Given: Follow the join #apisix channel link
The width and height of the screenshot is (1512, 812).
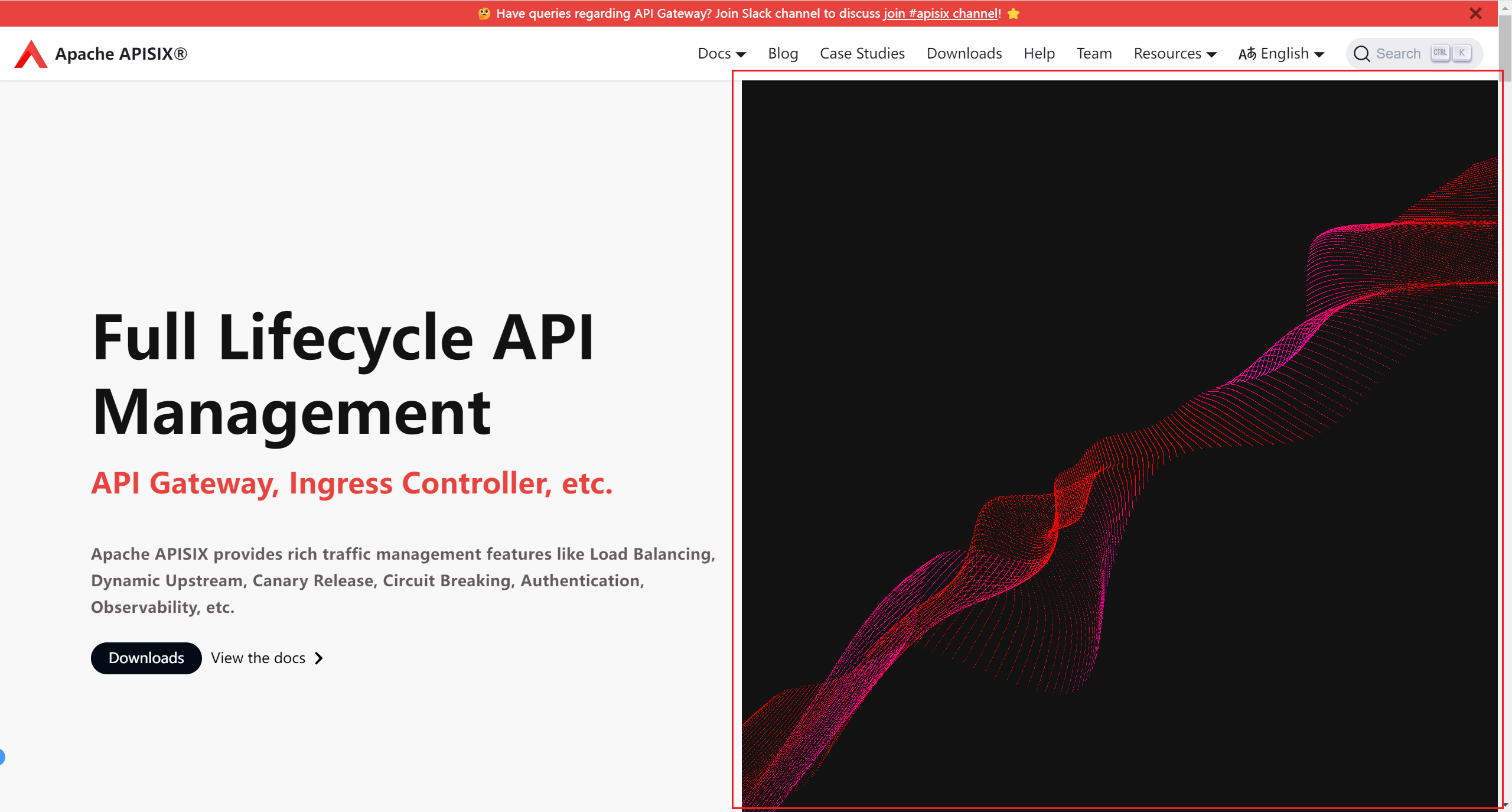Looking at the screenshot, I should (x=941, y=14).
